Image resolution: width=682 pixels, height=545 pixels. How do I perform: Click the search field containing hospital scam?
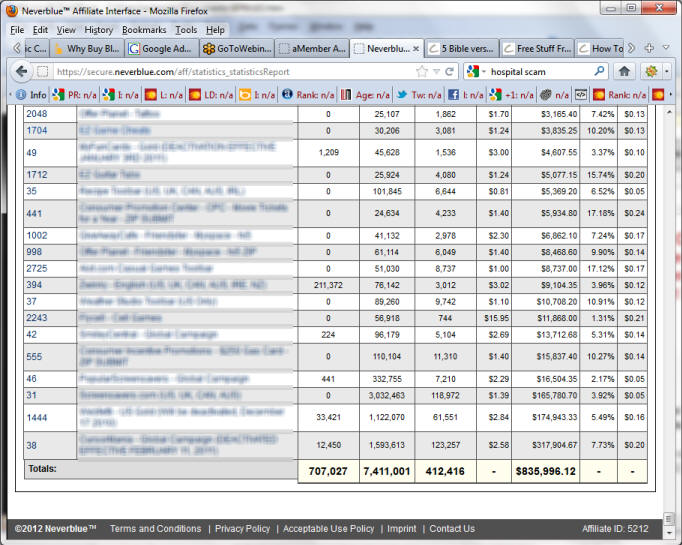(x=539, y=71)
